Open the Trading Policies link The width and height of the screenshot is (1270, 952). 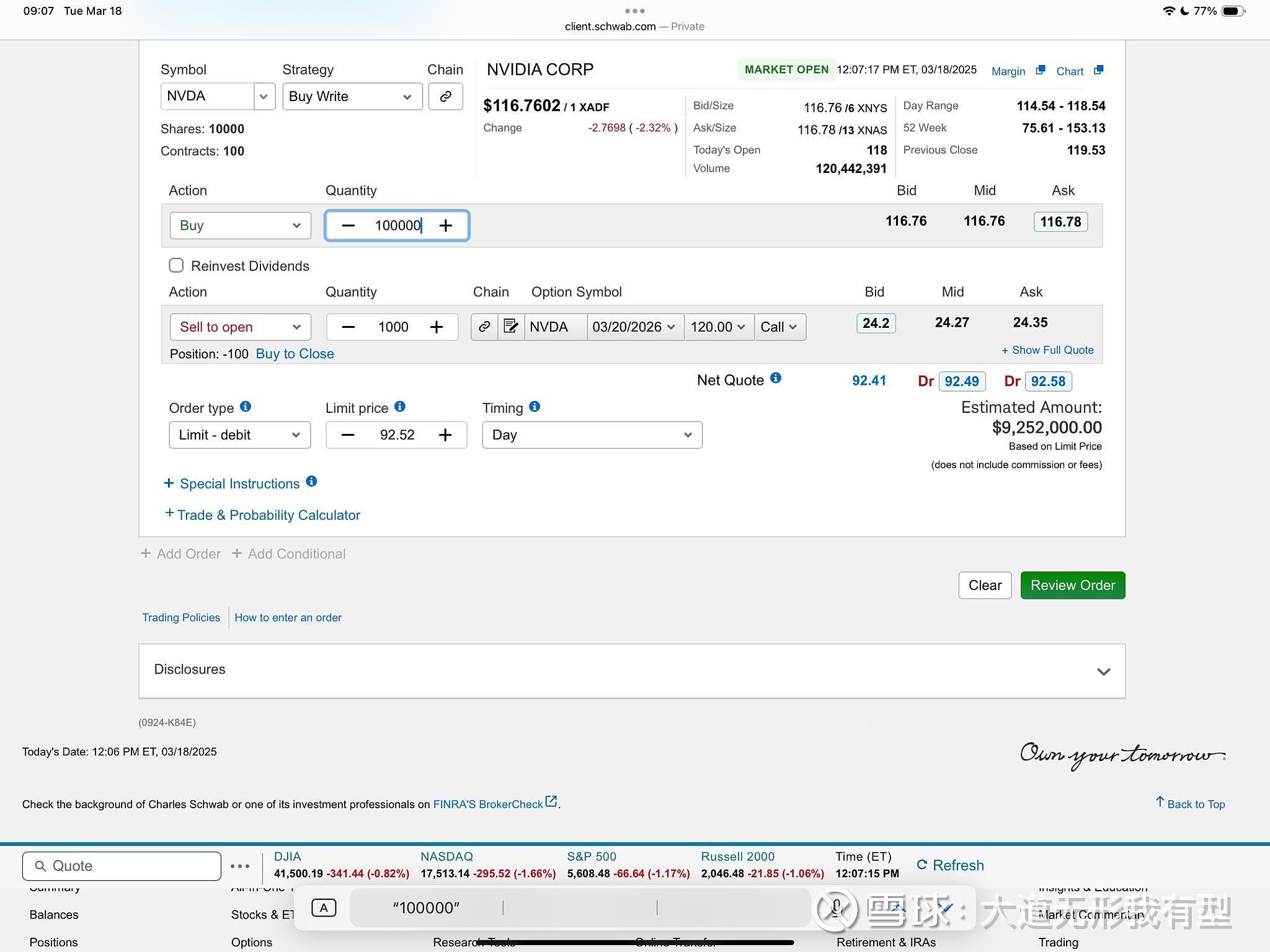pos(181,617)
